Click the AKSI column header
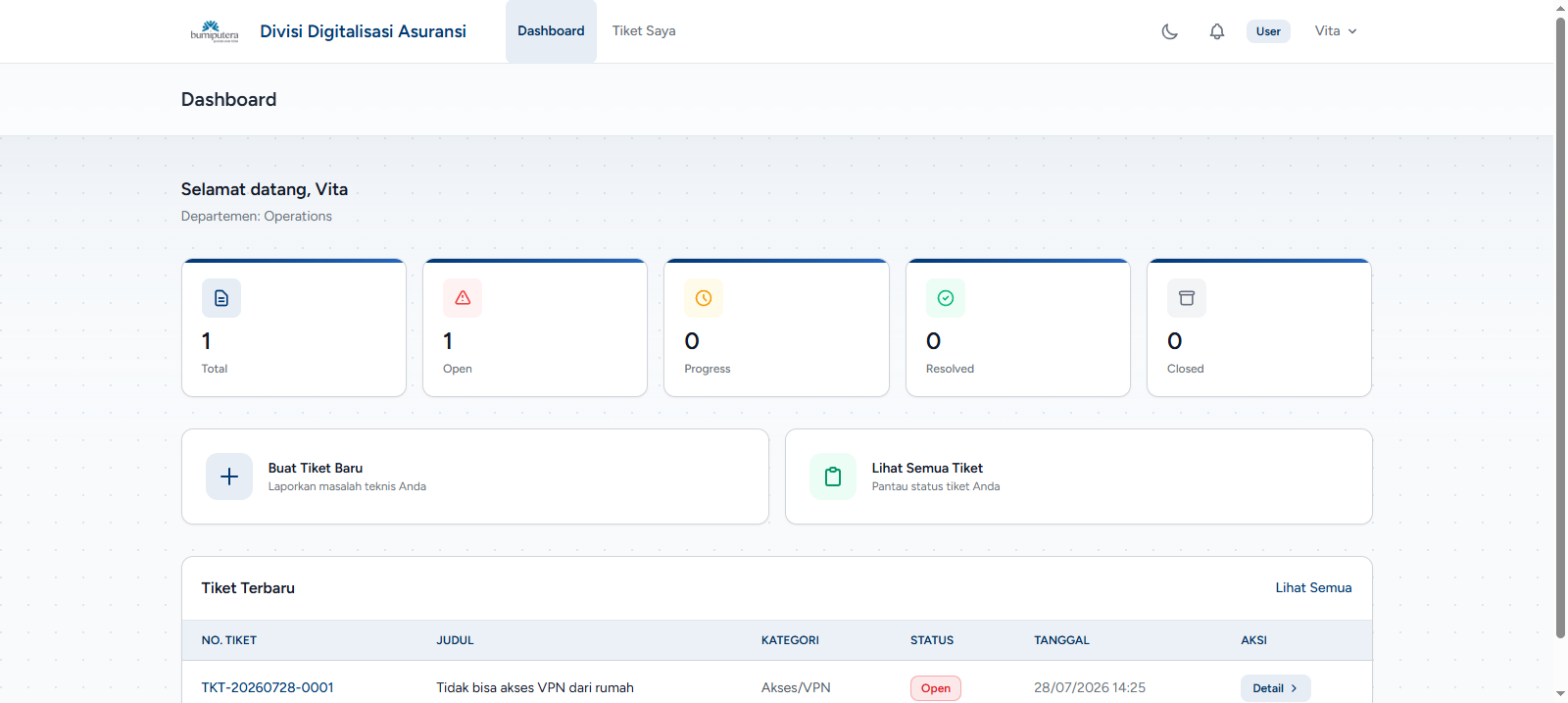 click(x=1253, y=640)
